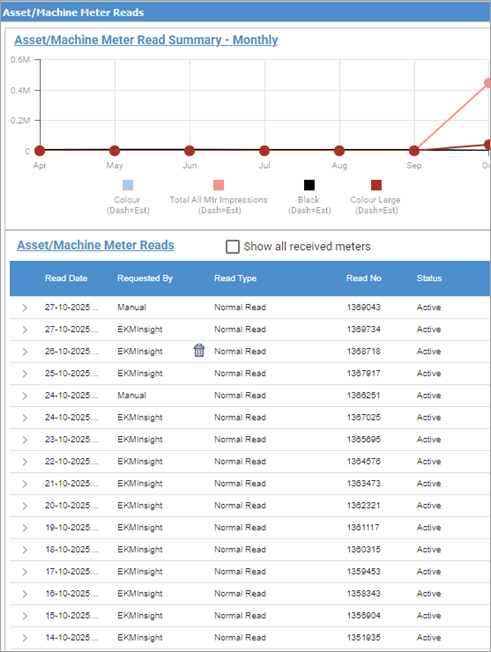This screenshot has height=652, width=491.
Task: Expand the 19-10-2025 read row
Action: coord(25,528)
